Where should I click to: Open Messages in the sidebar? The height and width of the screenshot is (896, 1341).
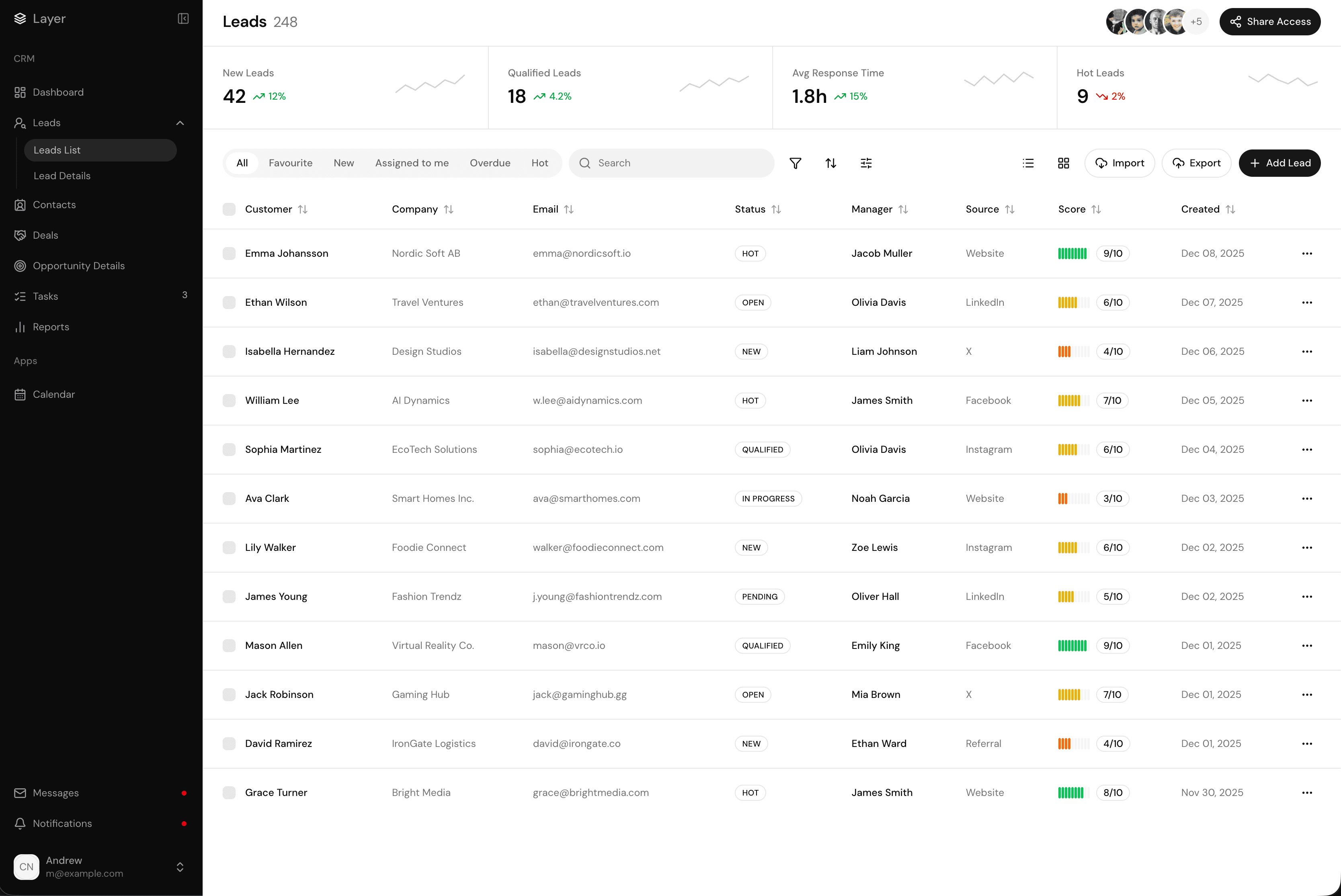click(101, 793)
